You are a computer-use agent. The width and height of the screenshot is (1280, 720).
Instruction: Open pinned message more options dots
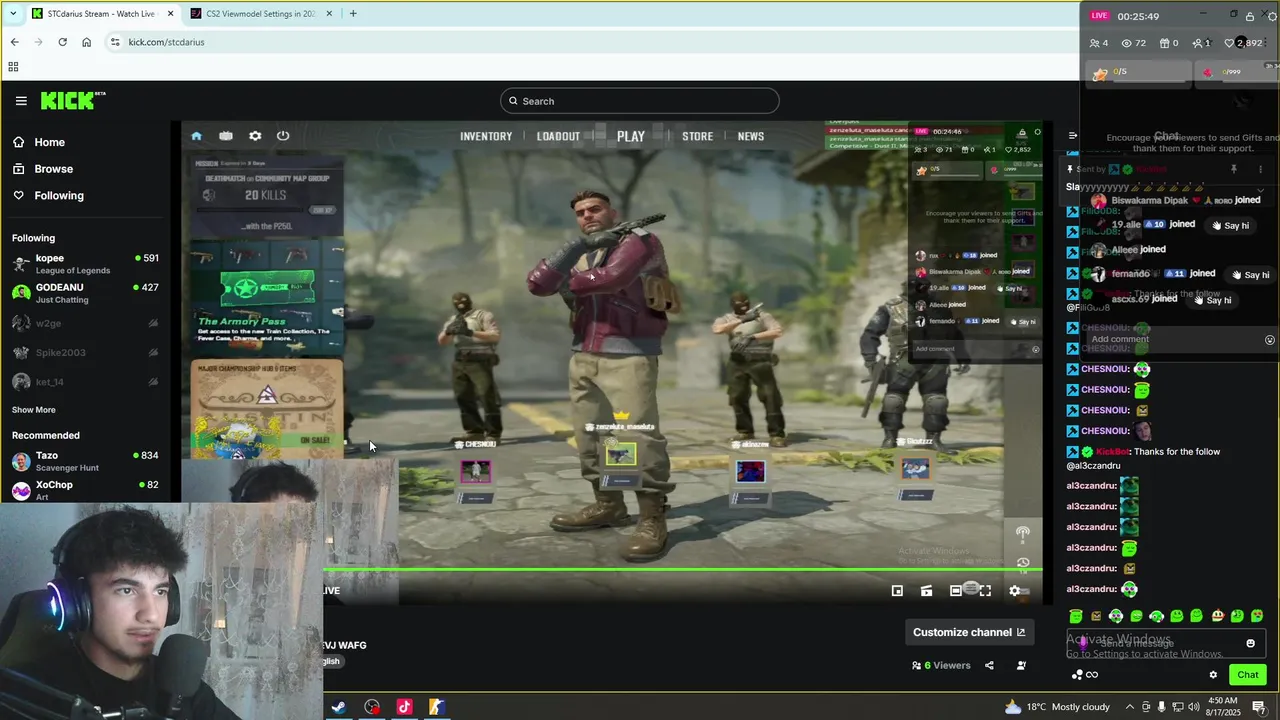click(x=1260, y=169)
